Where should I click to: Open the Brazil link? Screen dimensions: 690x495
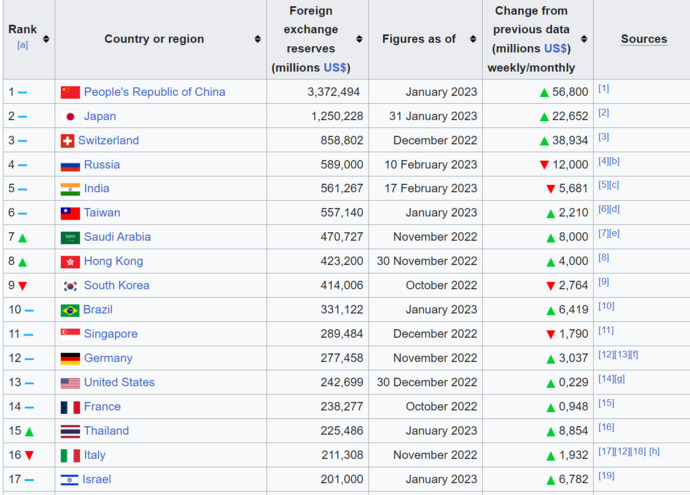[98, 309]
